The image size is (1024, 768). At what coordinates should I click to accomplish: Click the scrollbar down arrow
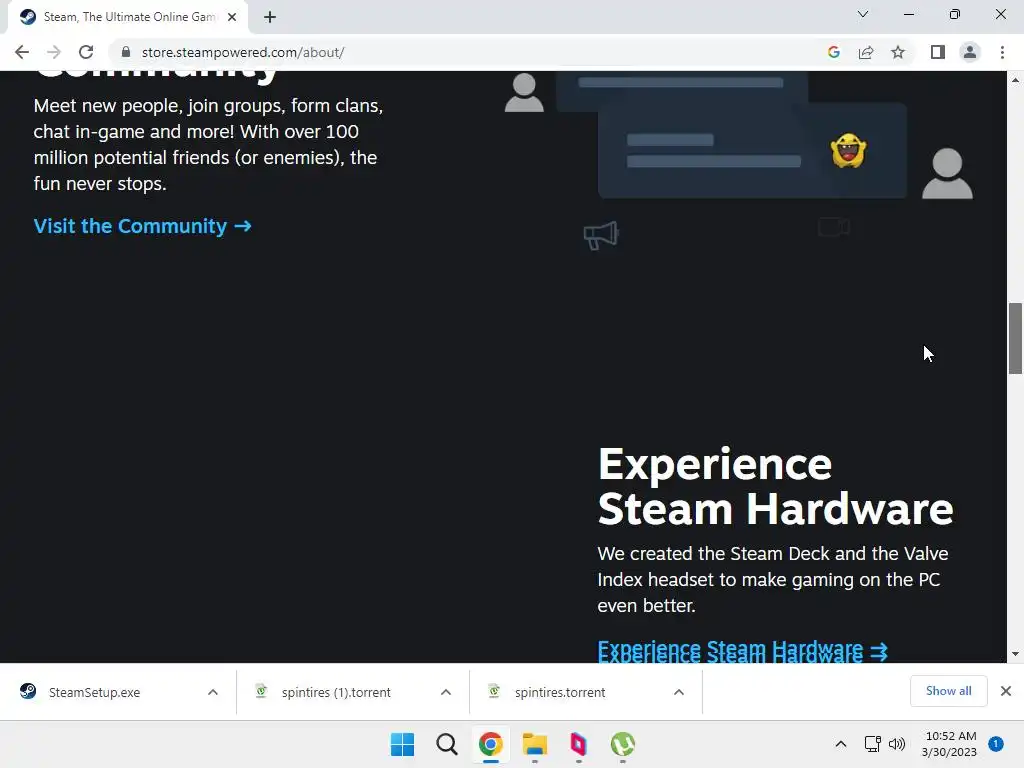(x=1015, y=654)
